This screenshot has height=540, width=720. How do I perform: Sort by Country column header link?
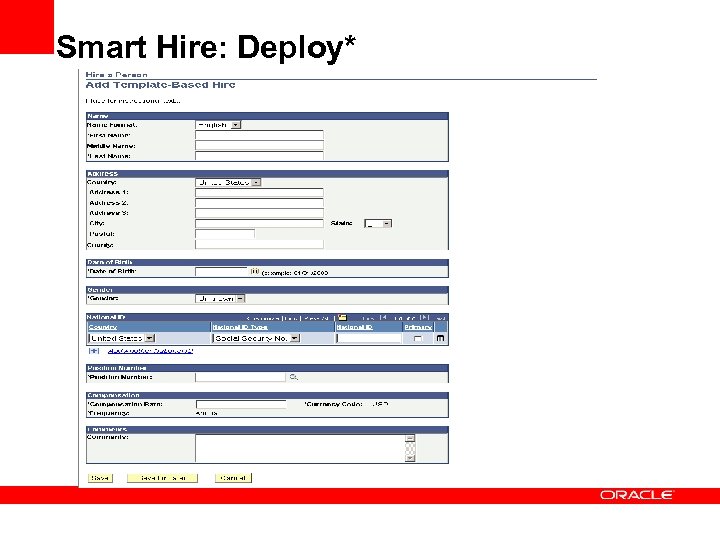(103, 327)
